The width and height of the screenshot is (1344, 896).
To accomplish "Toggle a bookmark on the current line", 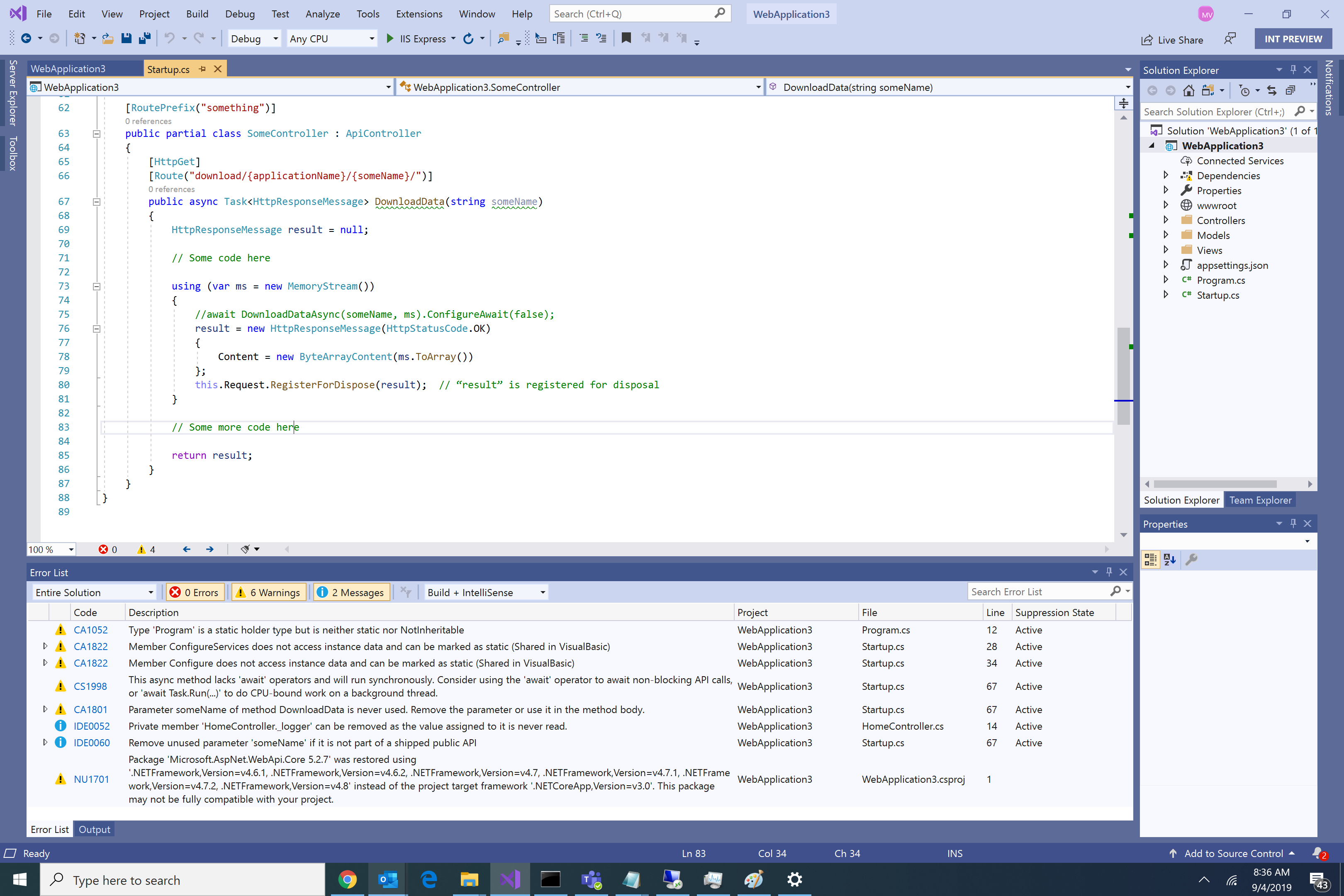I will pyautogui.click(x=626, y=38).
